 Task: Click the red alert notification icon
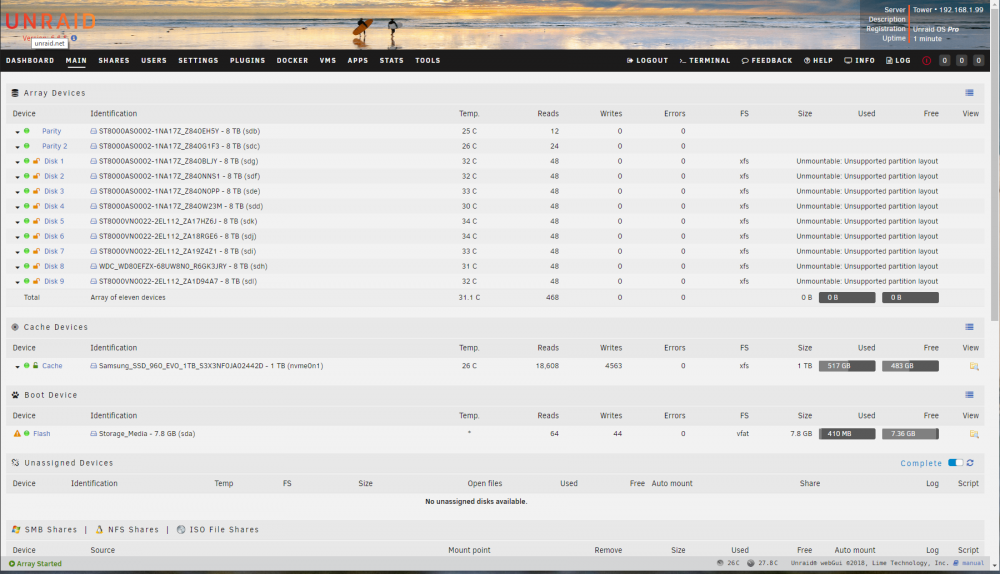pos(927,61)
